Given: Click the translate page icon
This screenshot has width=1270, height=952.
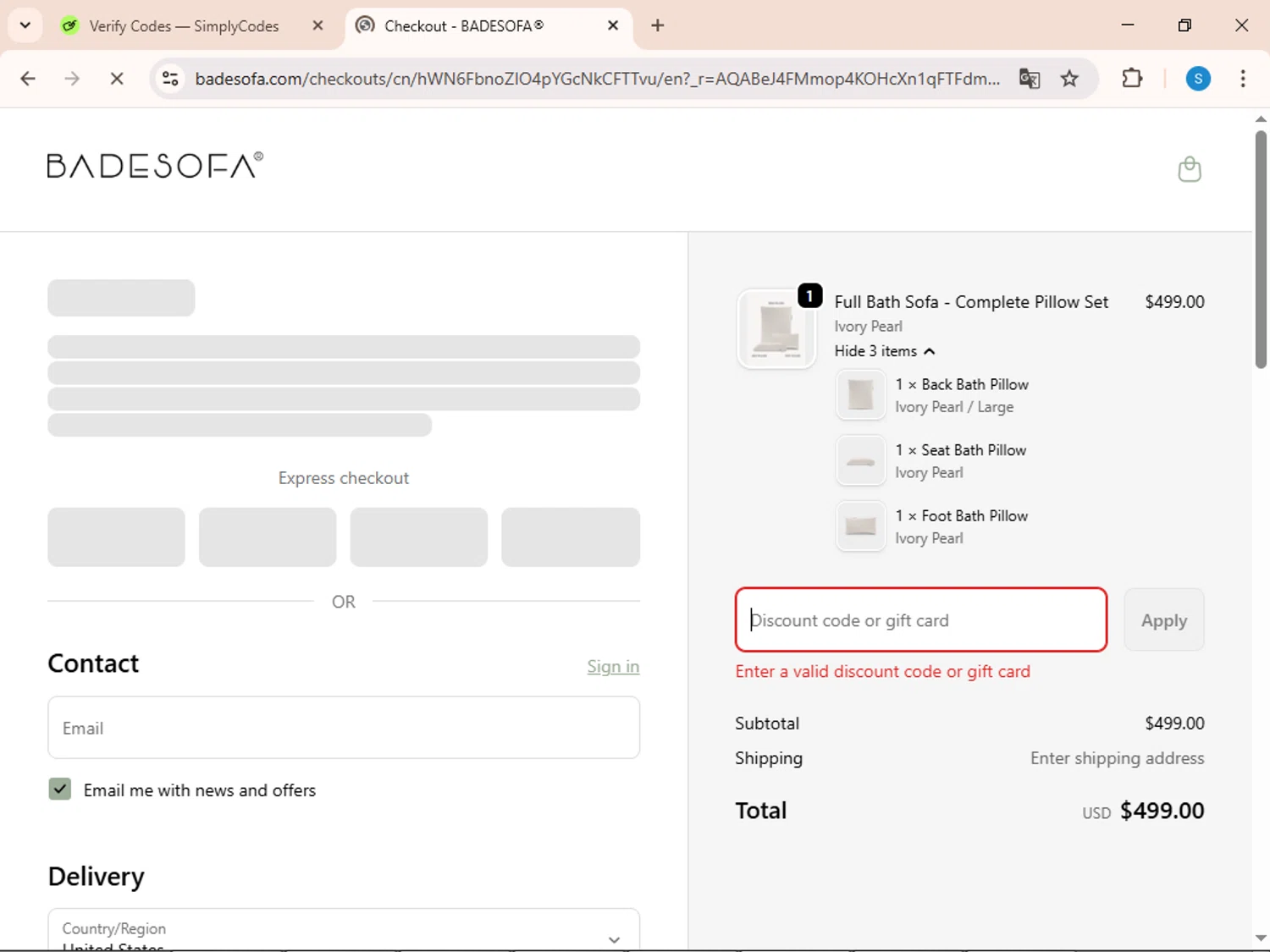Looking at the screenshot, I should [x=1030, y=79].
